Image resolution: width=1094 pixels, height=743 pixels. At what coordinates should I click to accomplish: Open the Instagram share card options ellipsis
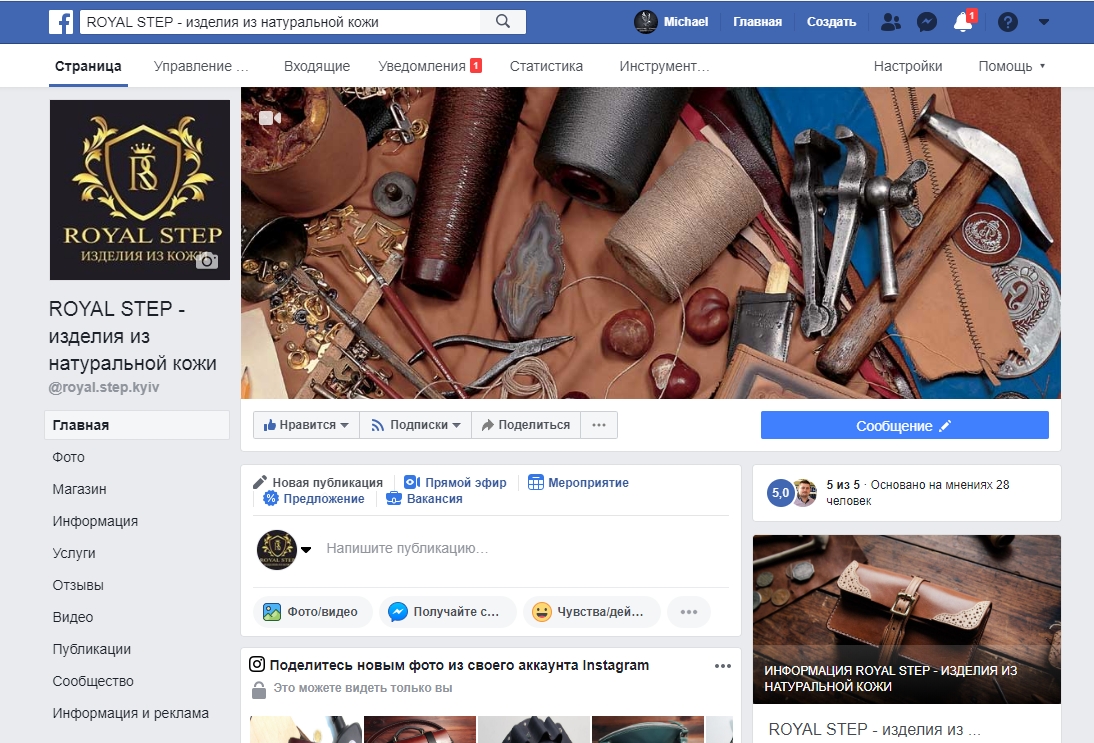click(722, 666)
